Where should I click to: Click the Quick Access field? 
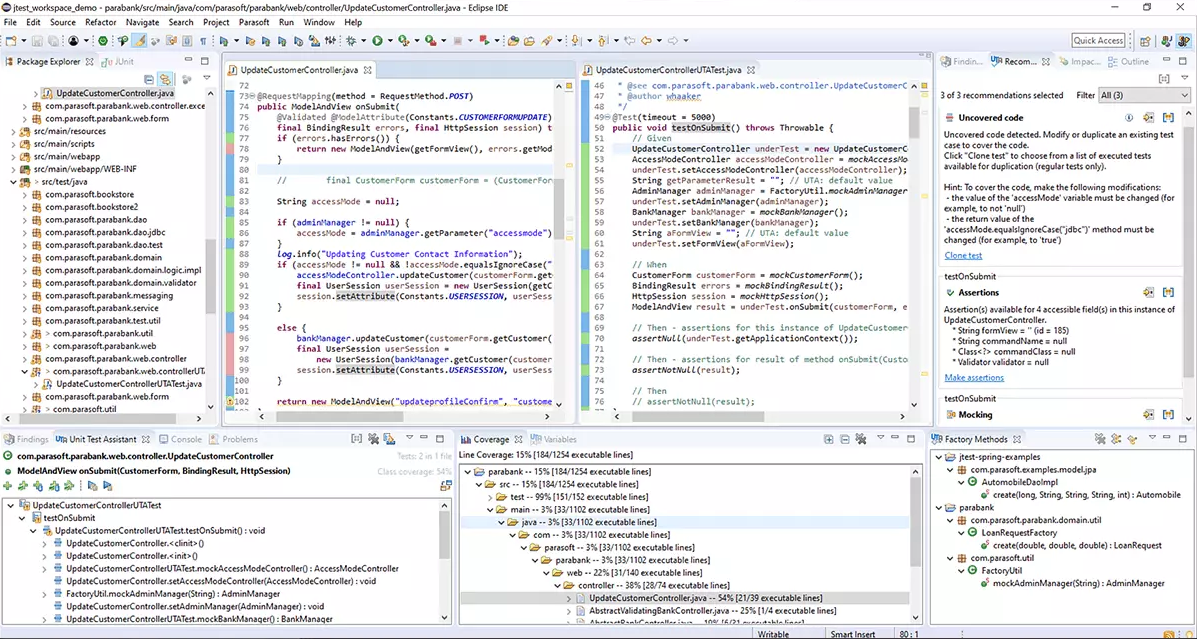click(1099, 40)
